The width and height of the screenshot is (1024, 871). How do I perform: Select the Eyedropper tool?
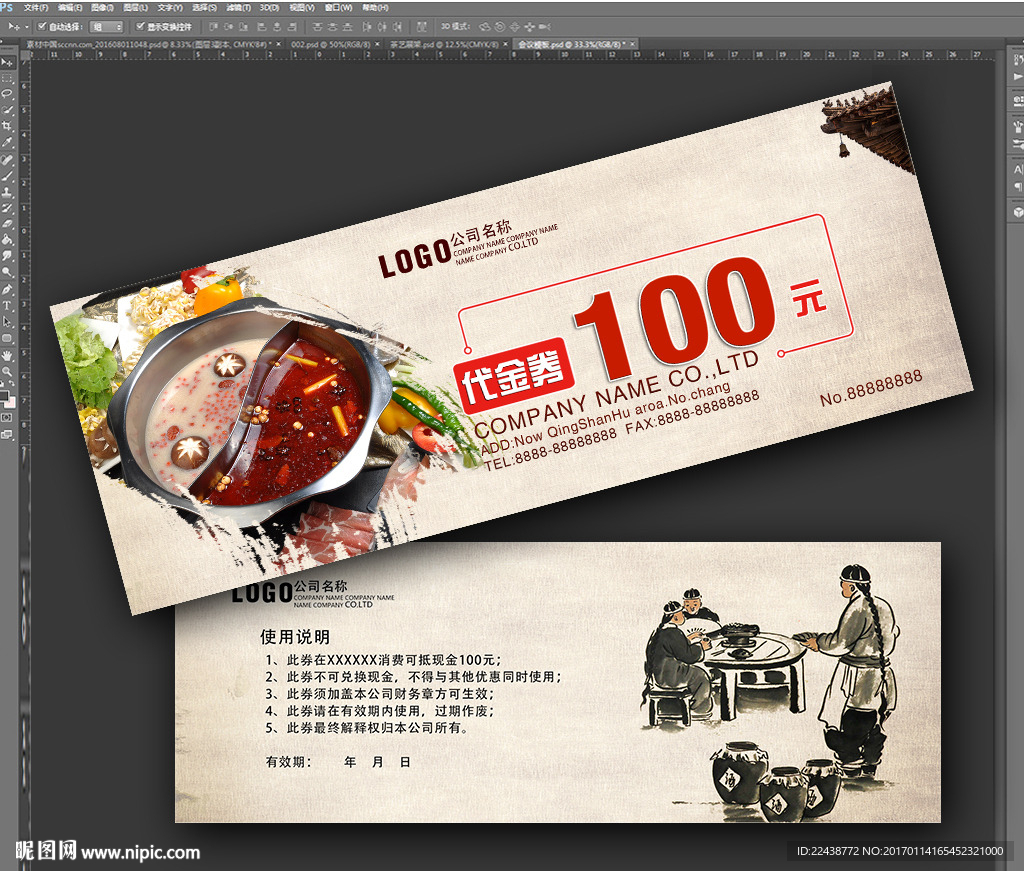coord(7,142)
